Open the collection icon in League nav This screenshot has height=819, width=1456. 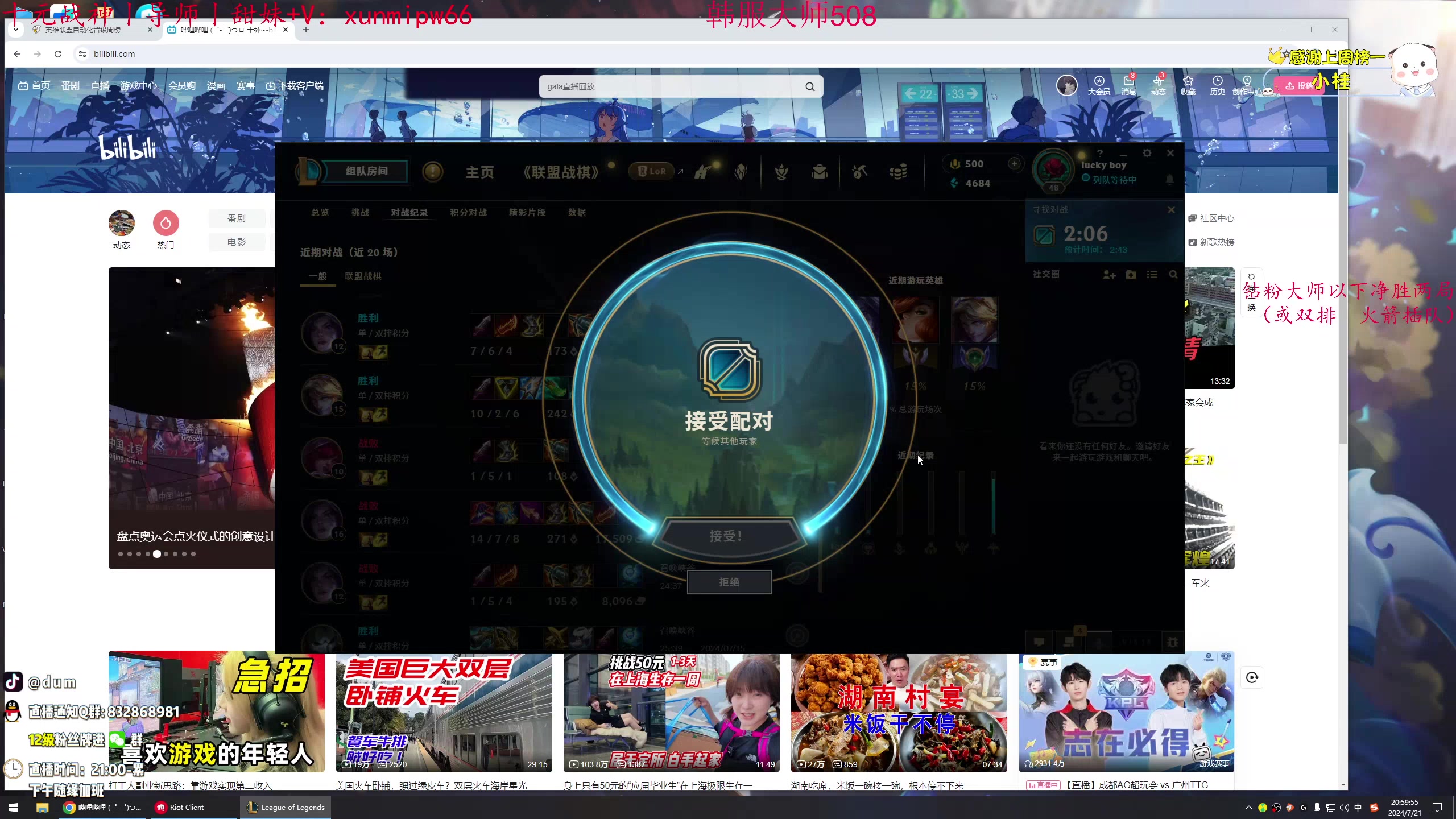(781, 172)
